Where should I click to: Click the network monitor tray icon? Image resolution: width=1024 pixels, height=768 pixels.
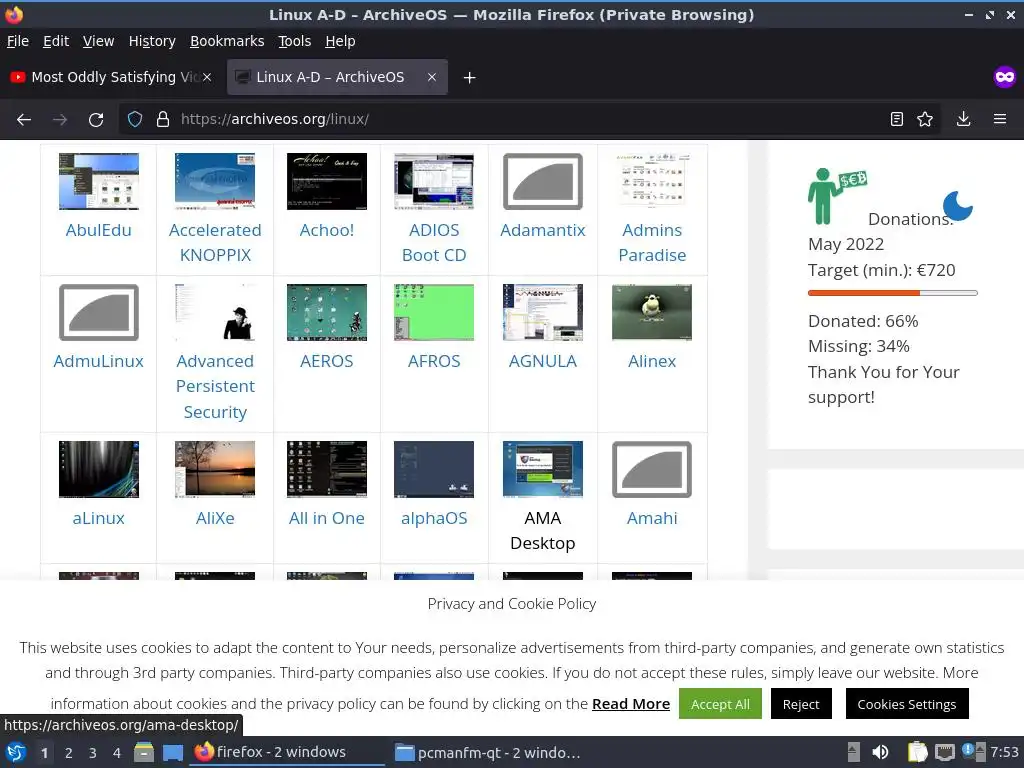944,752
